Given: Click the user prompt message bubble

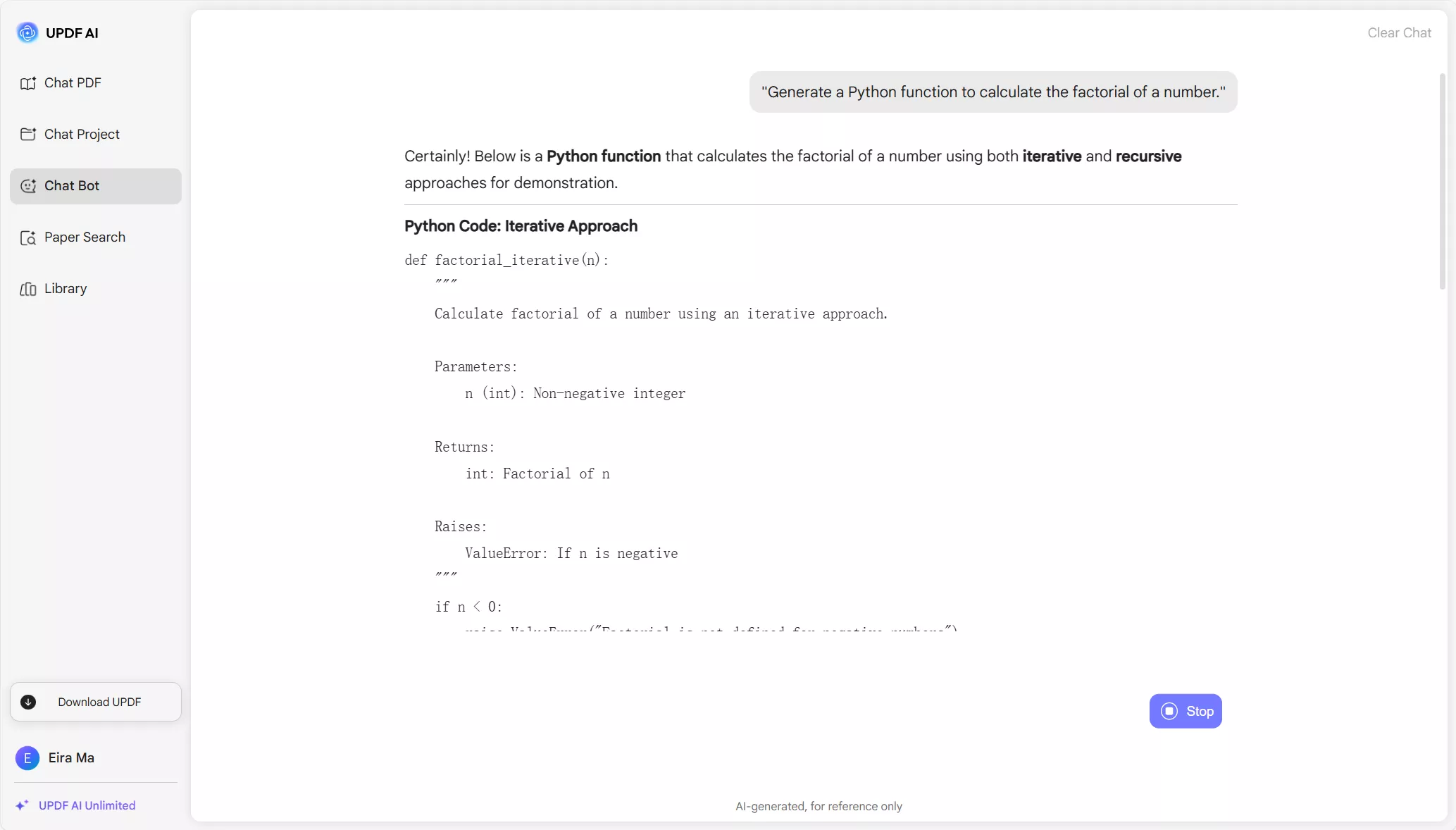Looking at the screenshot, I should coord(993,92).
